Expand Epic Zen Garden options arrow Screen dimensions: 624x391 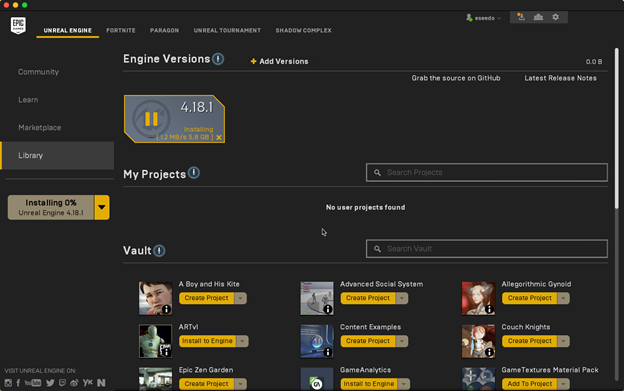click(241, 384)
